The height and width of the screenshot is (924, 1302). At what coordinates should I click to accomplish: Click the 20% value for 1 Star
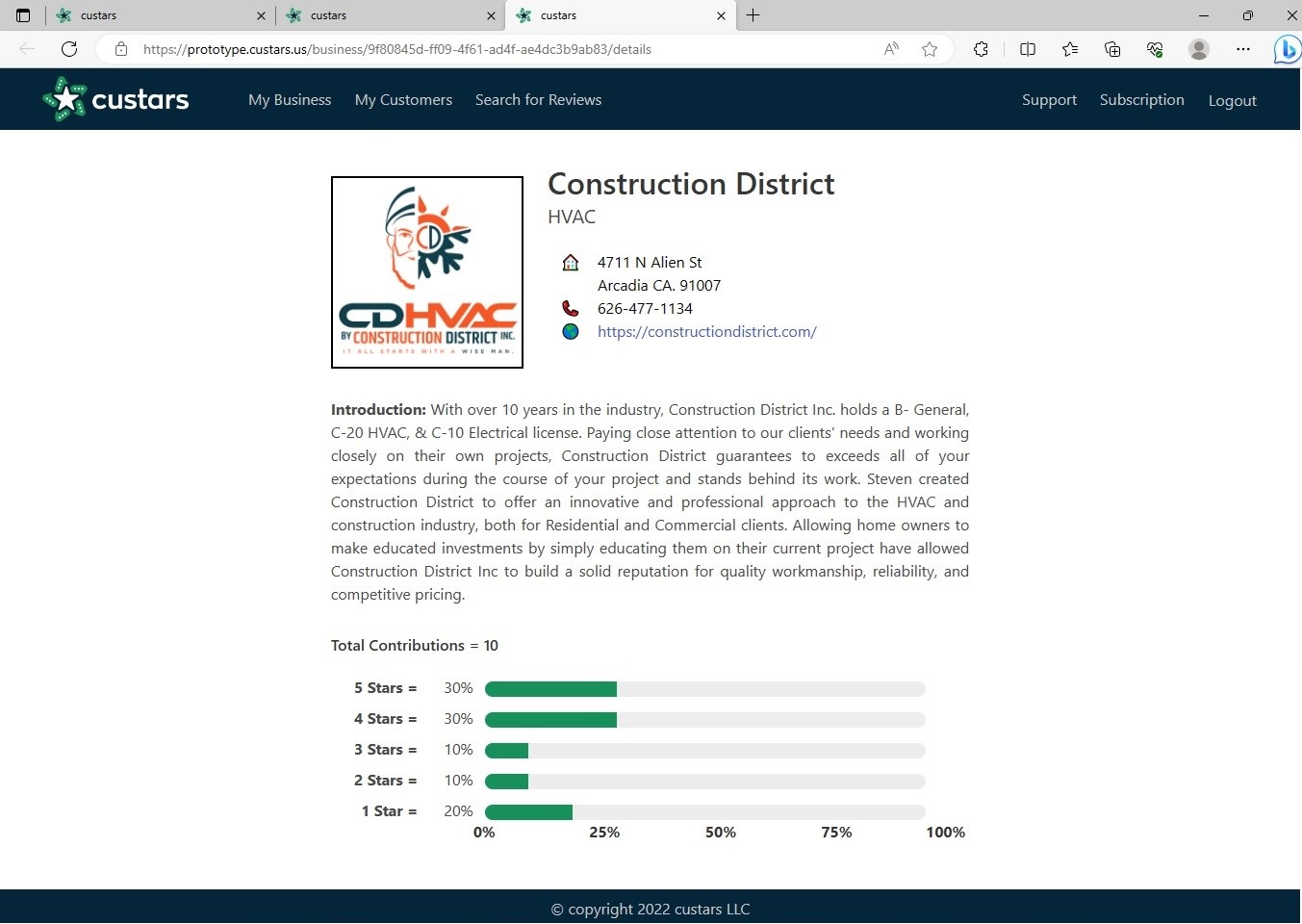[458, 811]
